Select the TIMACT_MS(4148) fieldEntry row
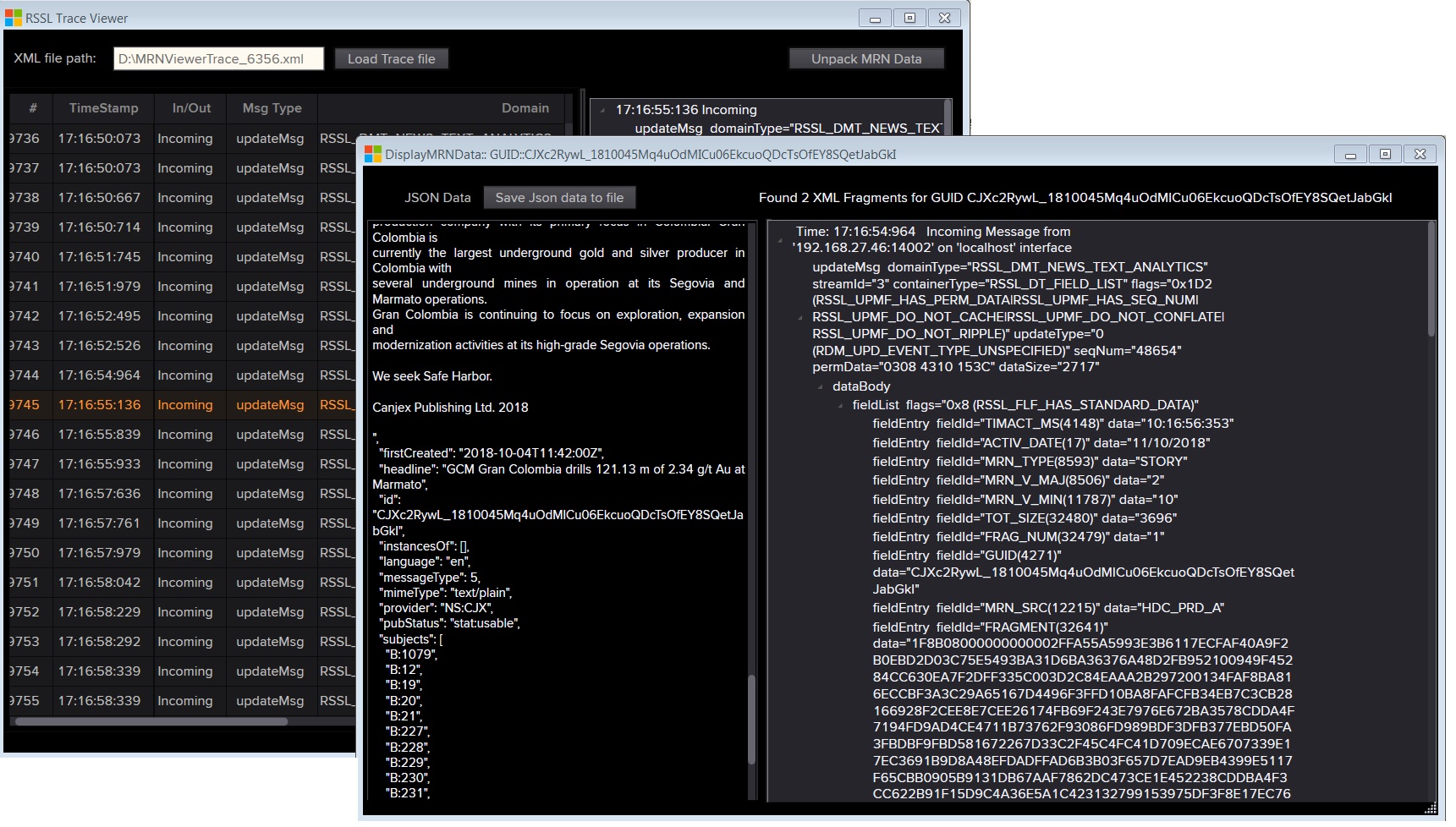The height and width of the screenshot is (827, 1456). point(1053,423)
